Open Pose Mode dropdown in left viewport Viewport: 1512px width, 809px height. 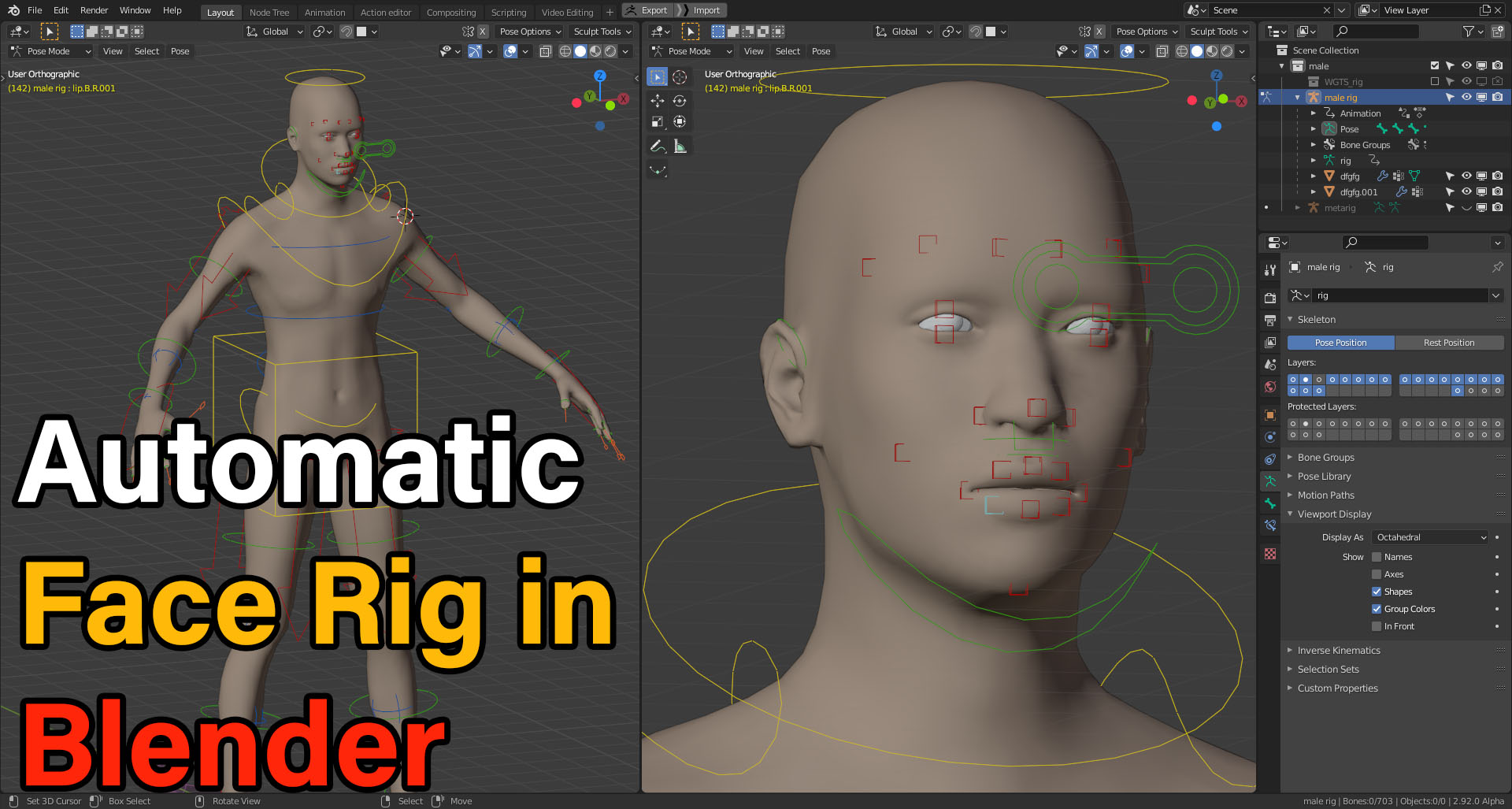tap(51, 51)
